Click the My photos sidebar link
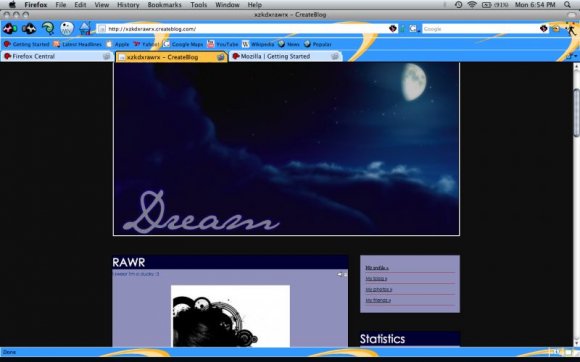 point(379,290)
